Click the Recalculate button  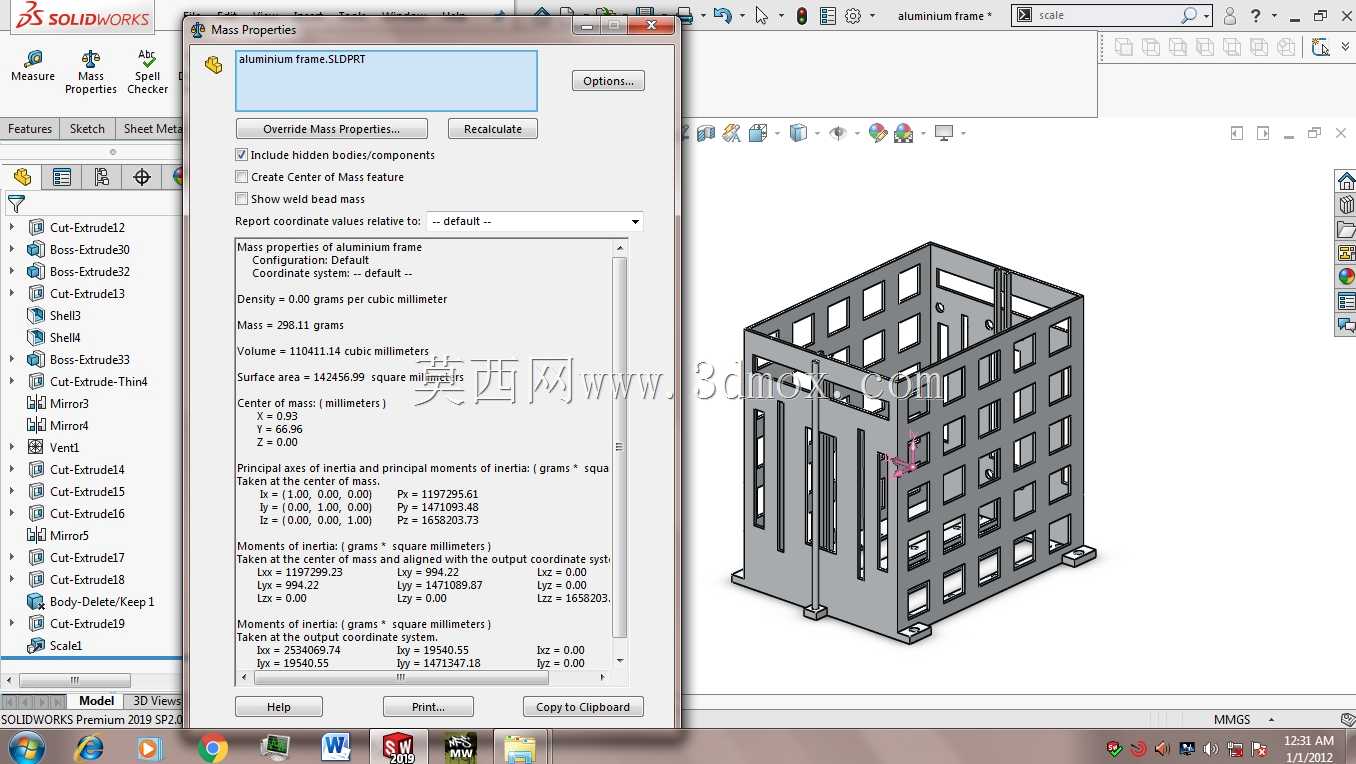pyautogui.click(x=493, y=129)
